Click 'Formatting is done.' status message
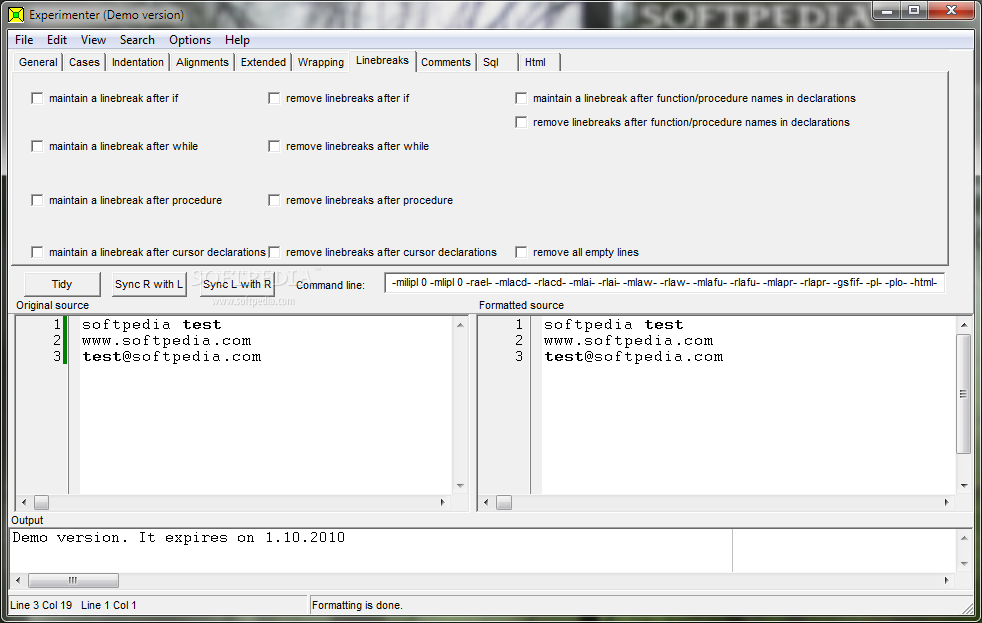 357,605
